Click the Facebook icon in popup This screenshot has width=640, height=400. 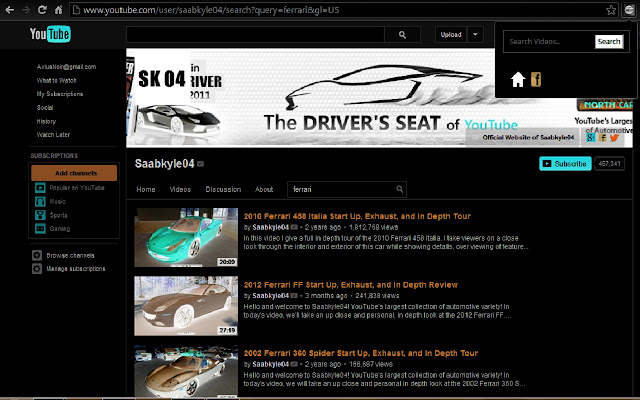tap(536, 79)
